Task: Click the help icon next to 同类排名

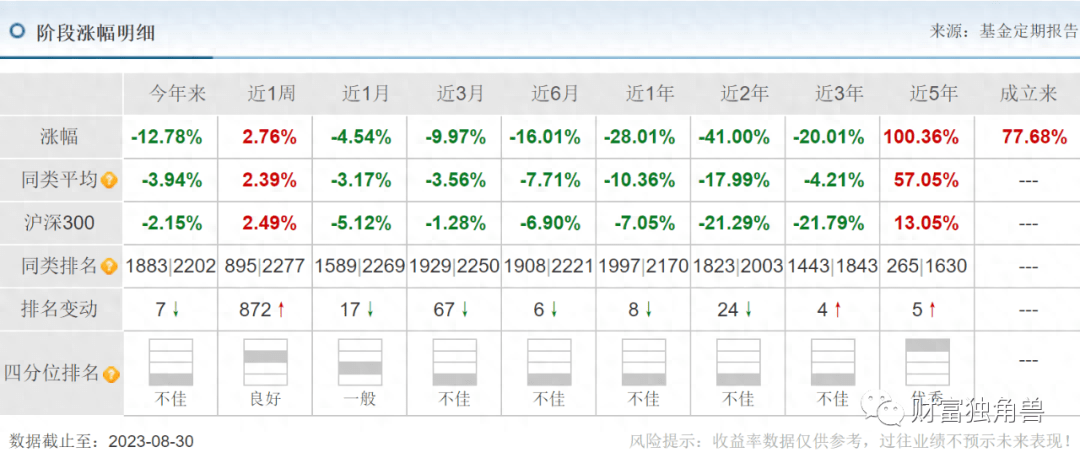Action: 110,267
